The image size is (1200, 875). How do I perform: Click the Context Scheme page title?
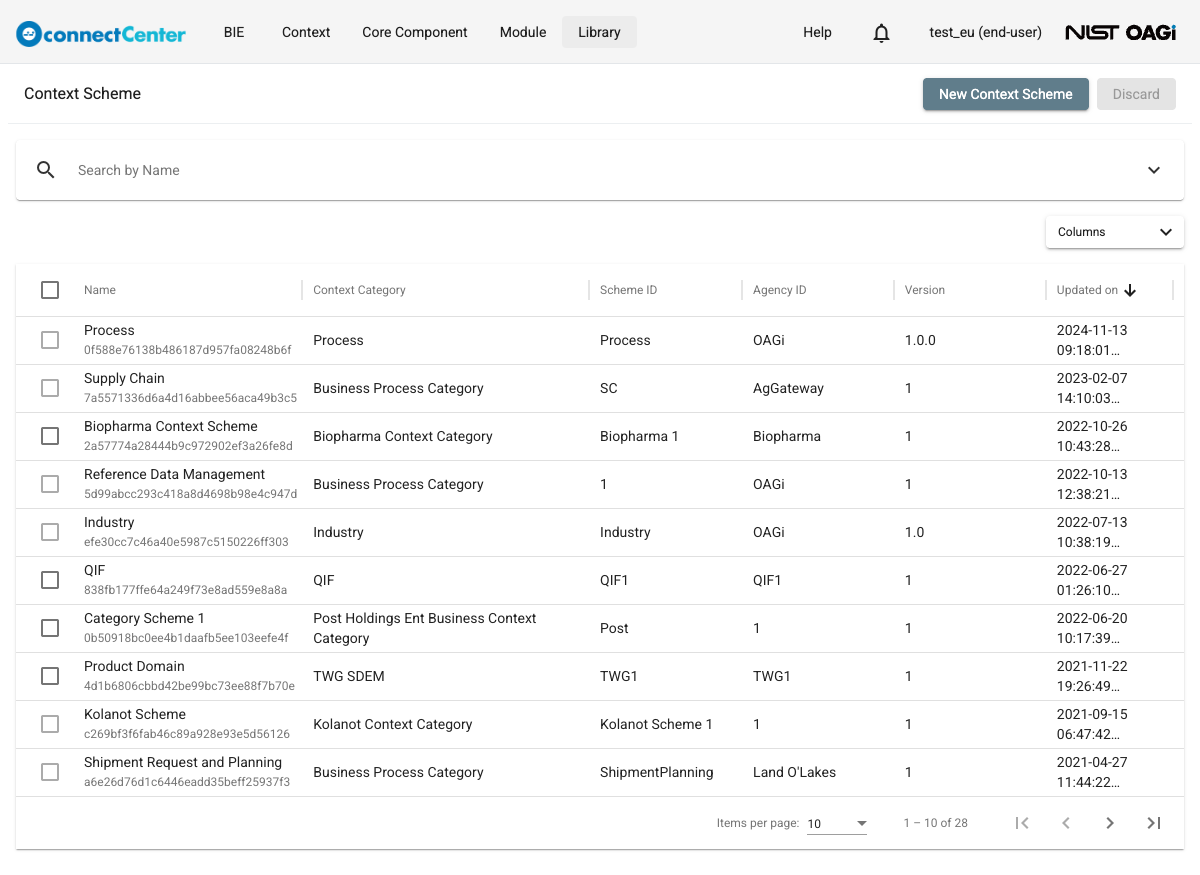[x=82, y=94]
